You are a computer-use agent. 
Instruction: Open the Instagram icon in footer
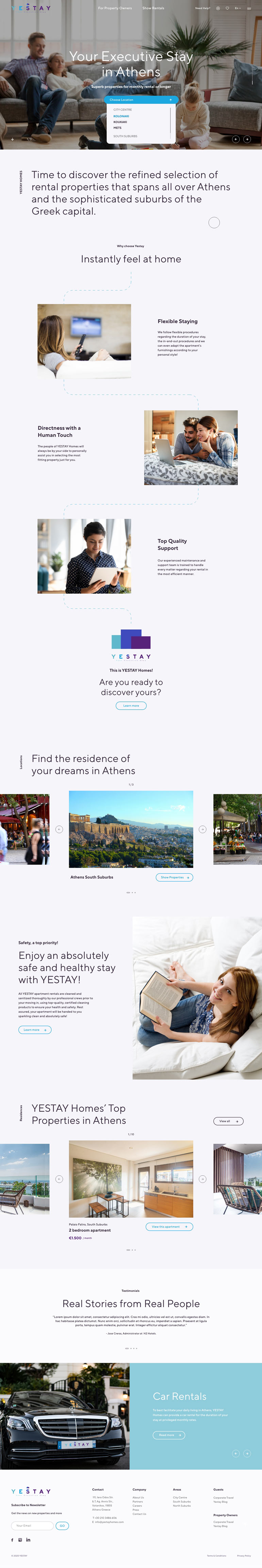click(20, 1539)
